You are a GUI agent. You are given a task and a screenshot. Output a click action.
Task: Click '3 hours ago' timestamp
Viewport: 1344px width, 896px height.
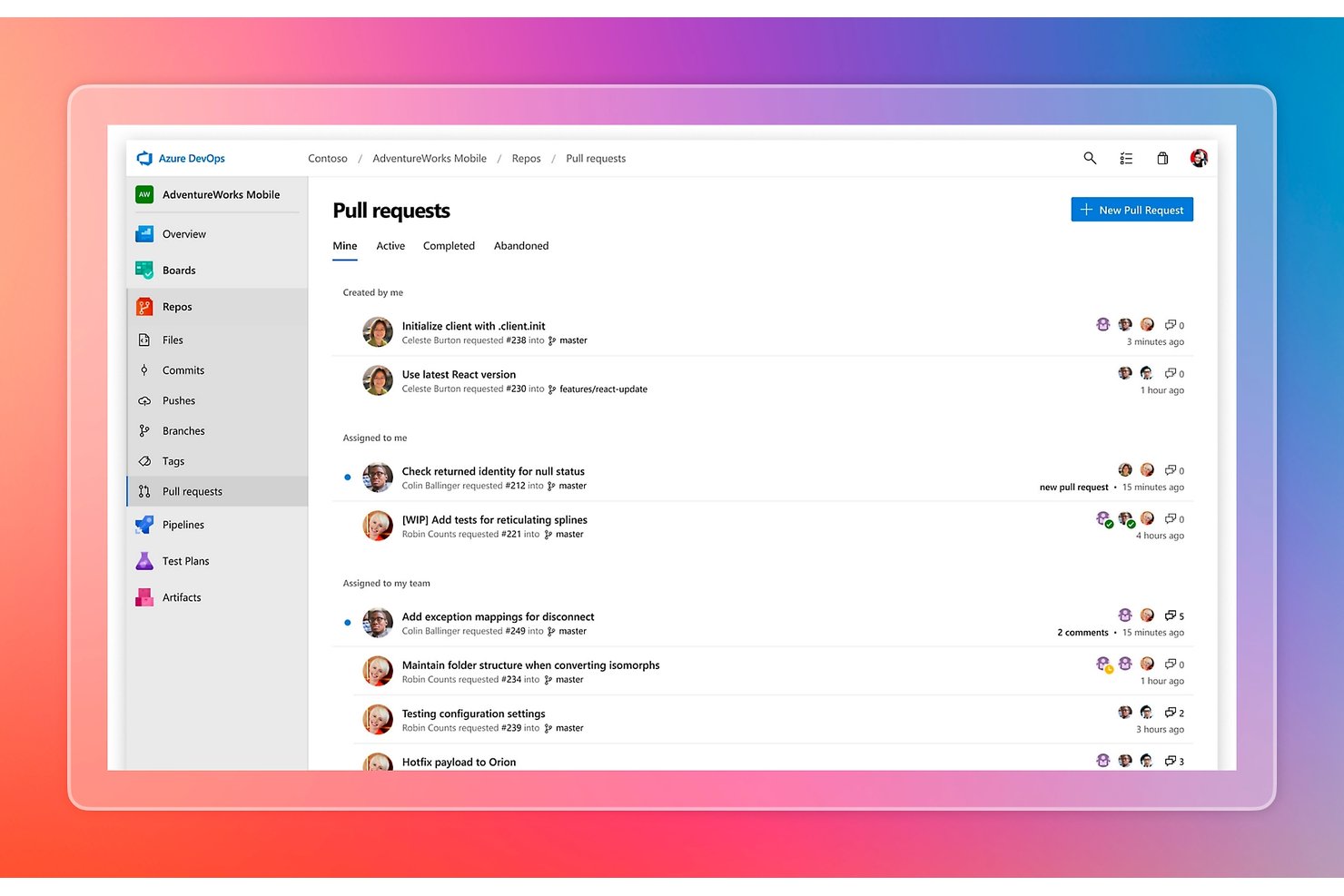click(x=1160, y=730)
